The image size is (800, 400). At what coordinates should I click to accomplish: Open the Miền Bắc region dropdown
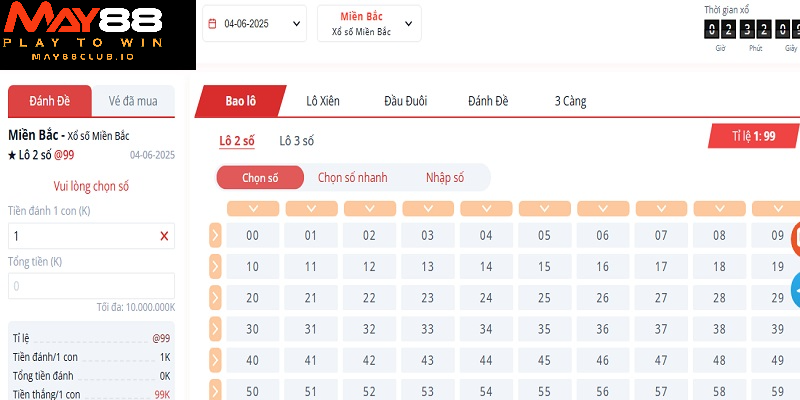[368, 24]
